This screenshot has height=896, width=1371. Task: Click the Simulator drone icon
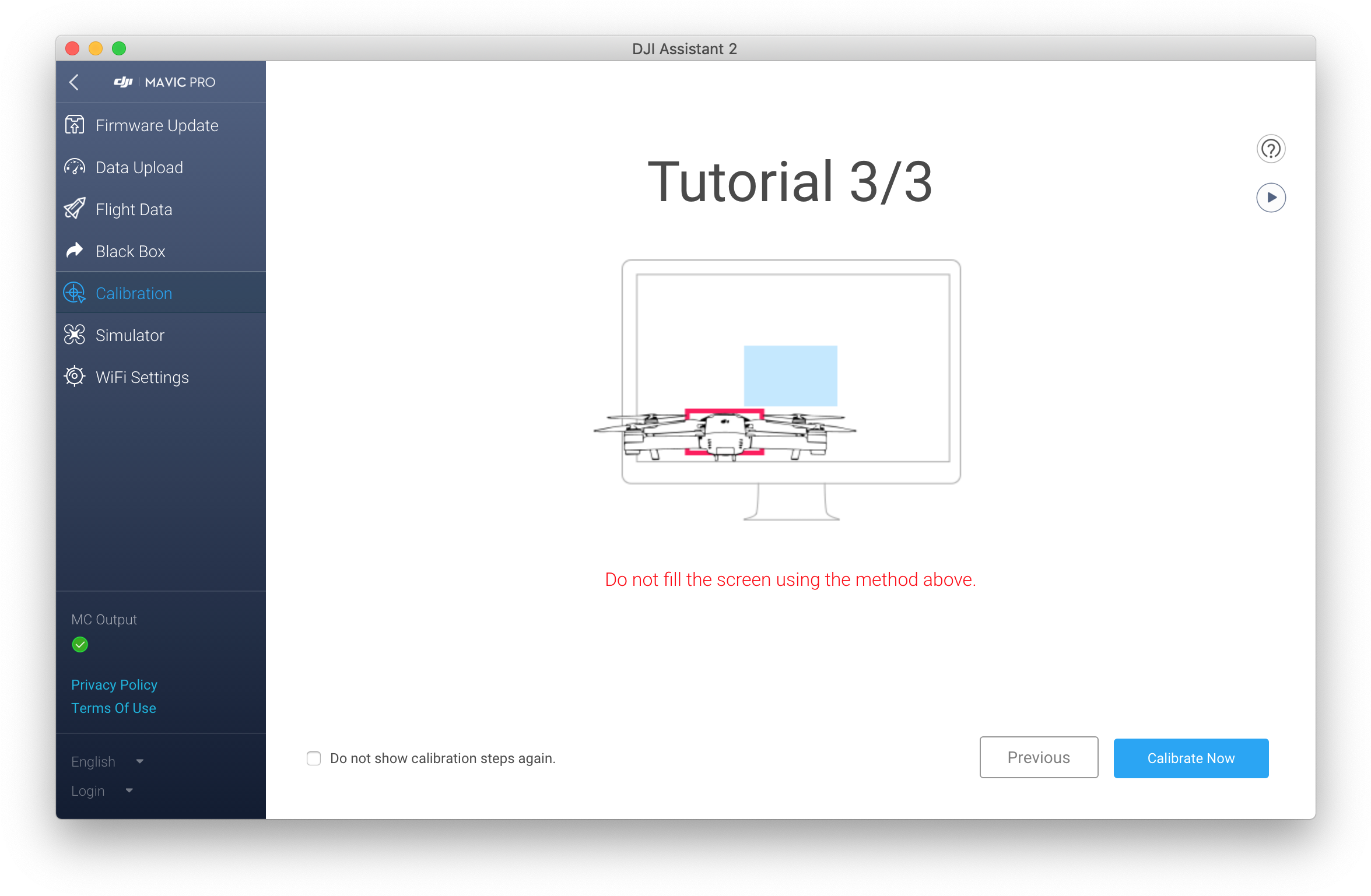(x=75, y=335)
